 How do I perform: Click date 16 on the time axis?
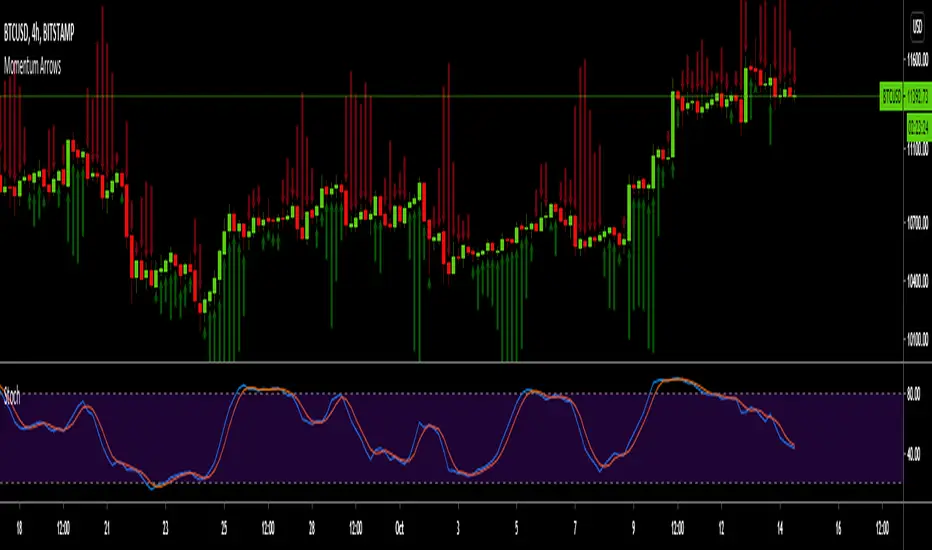coord(838,528)
